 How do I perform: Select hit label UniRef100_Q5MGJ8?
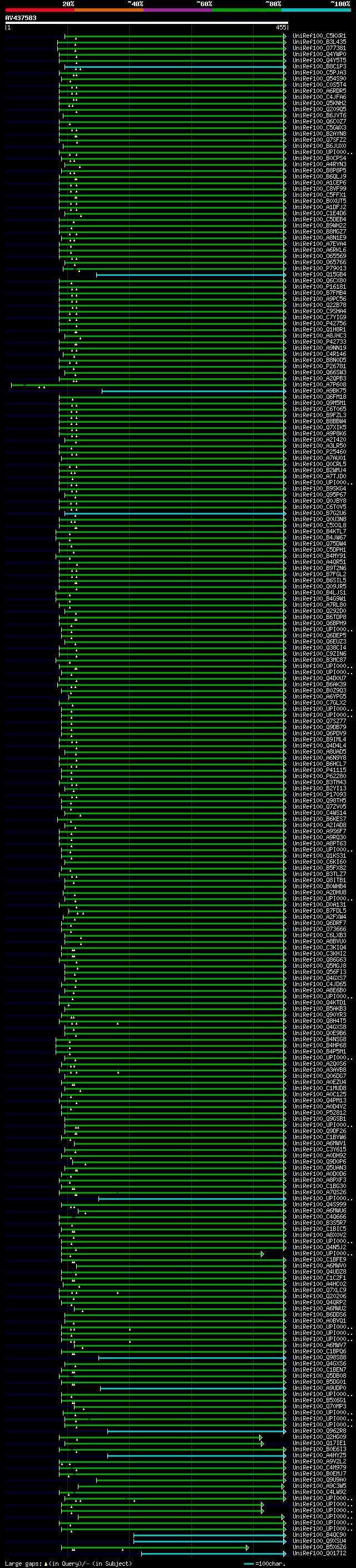(x=319, y=966)
